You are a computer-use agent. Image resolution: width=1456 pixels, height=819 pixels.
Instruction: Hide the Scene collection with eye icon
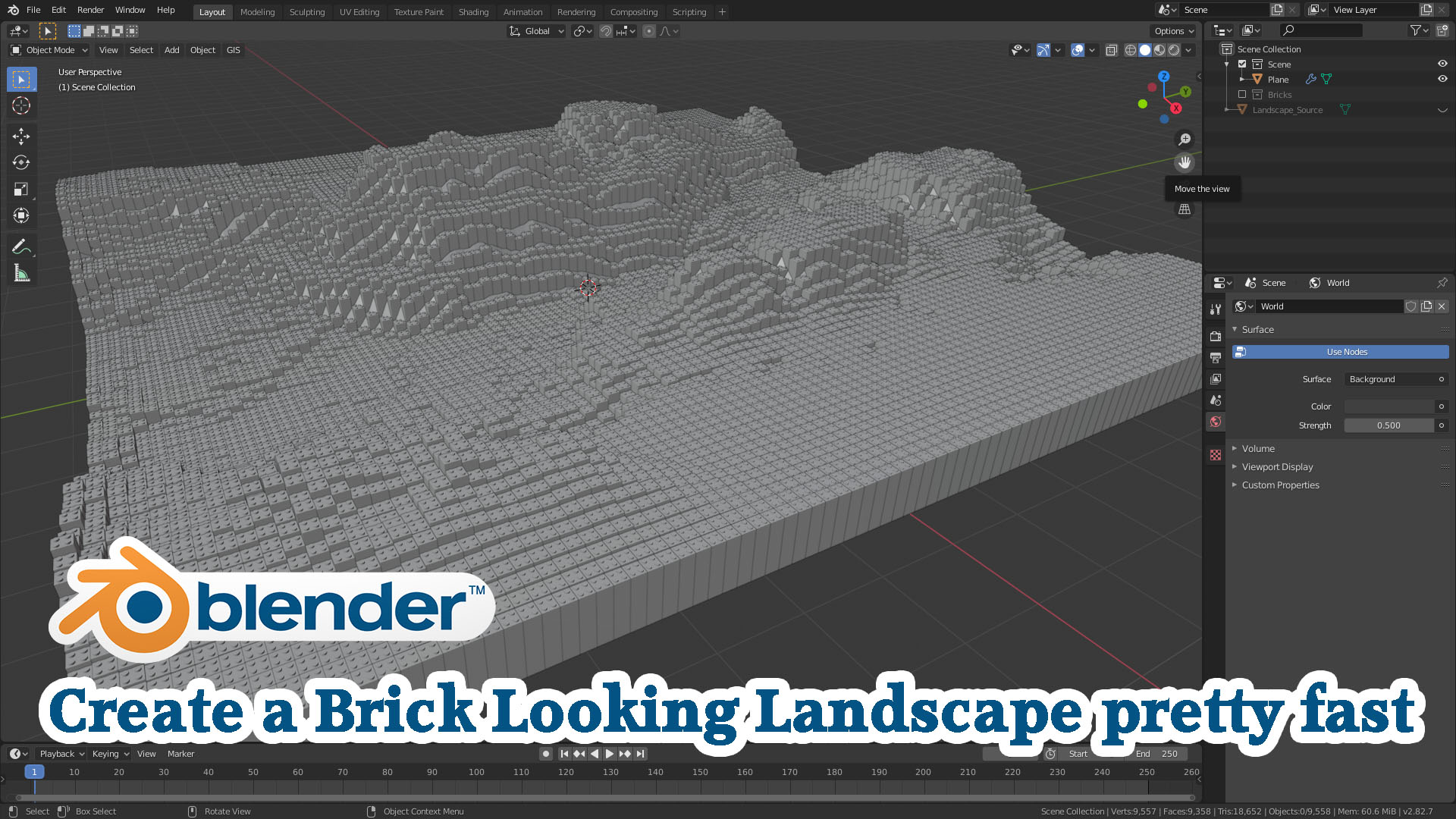point(1442,64)
